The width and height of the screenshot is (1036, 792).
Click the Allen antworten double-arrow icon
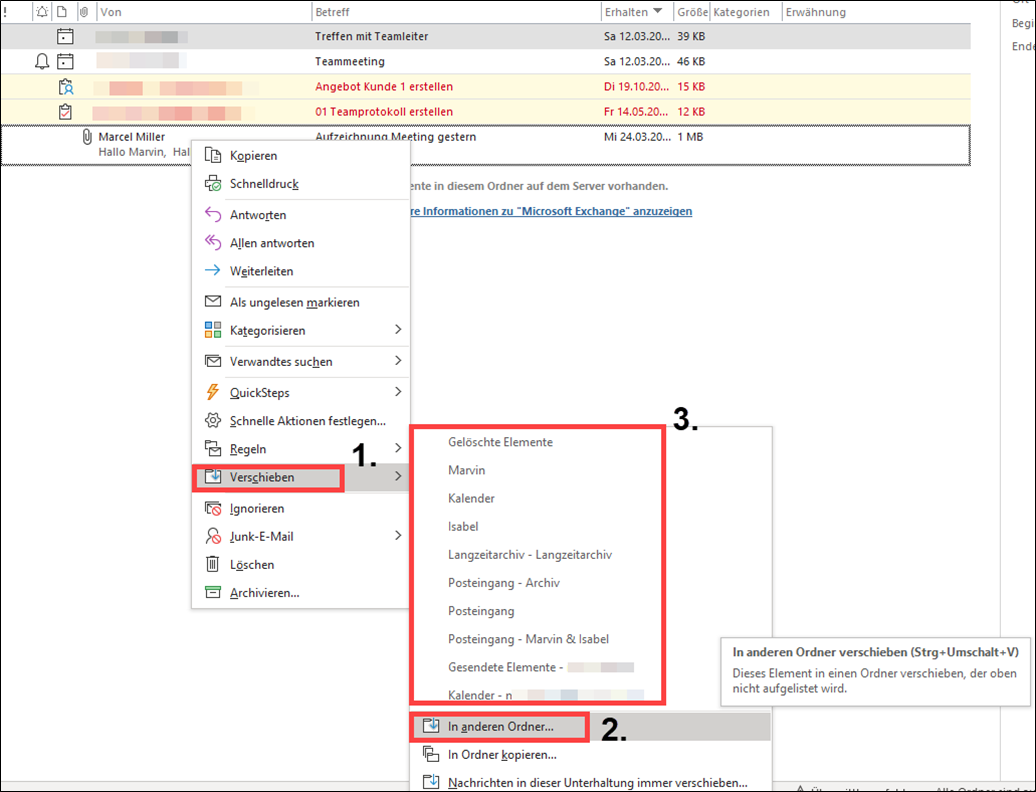click(213, 242)
